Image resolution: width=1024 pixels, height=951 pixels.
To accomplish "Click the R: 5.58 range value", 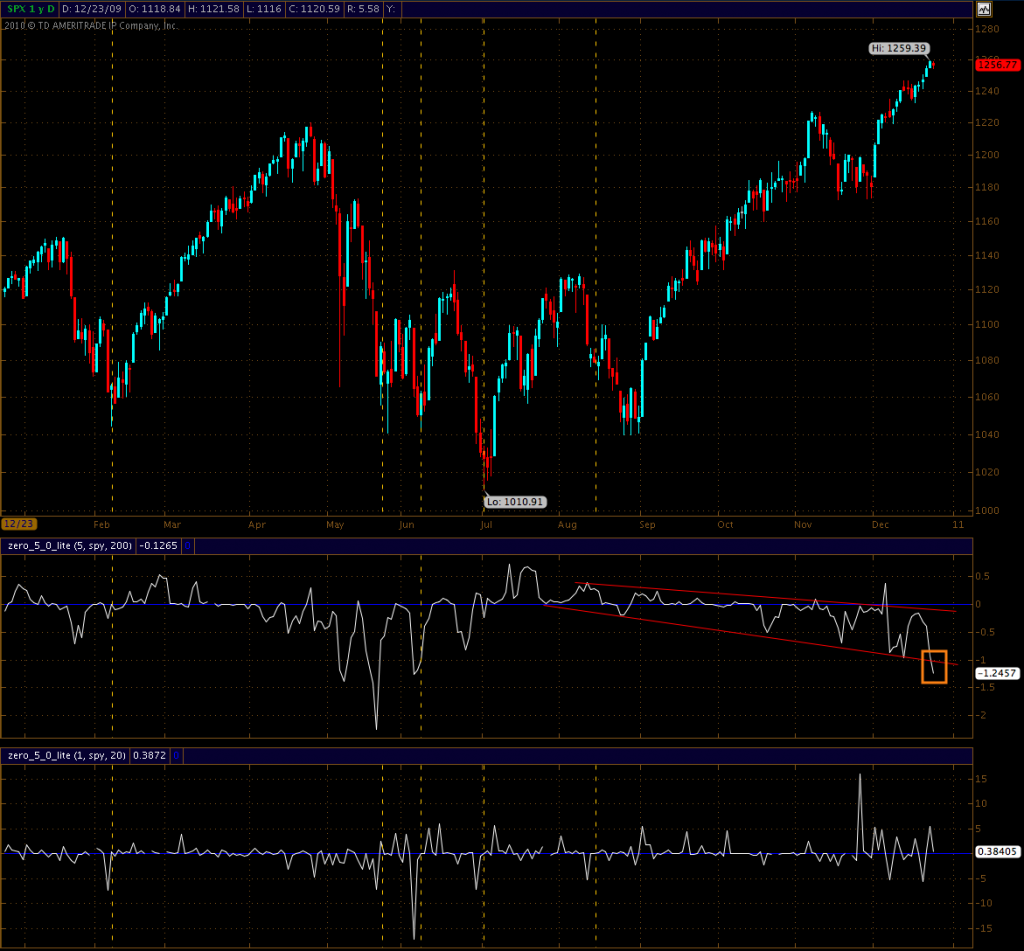I will pos(362,9).
